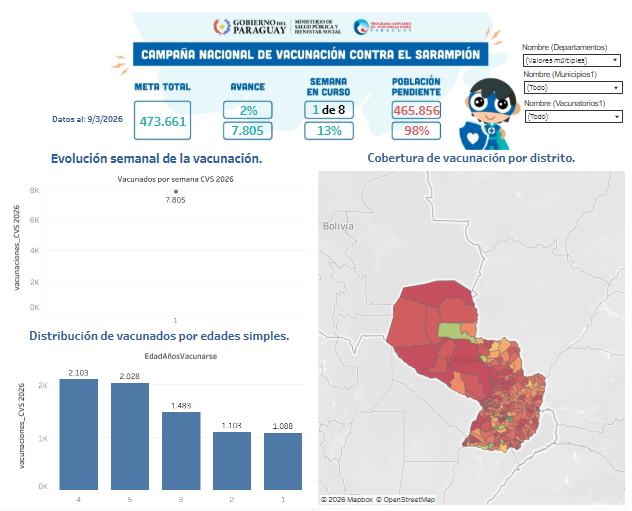Viewport: 632px width, 511px height.
Task: Select the week 1 data point on the line chart
Action: 176,191
